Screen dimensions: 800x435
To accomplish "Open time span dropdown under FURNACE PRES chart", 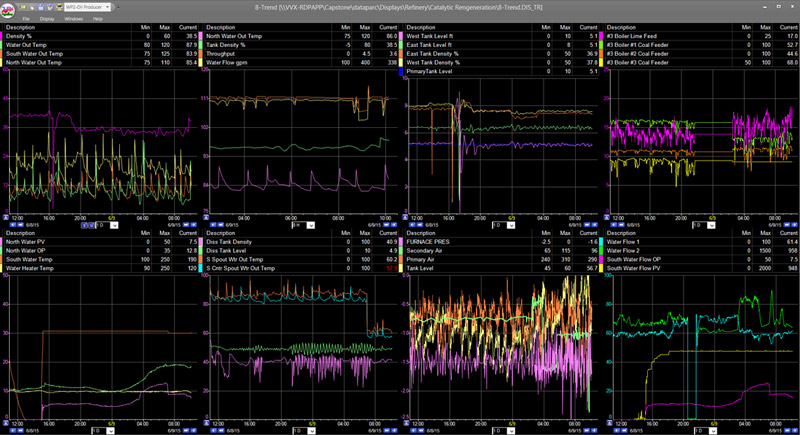I will 511,430.
